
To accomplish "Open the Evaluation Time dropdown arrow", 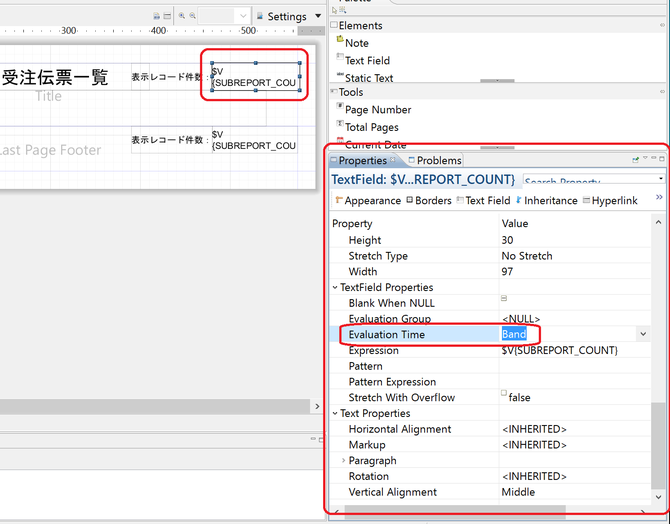I will 642,335.
